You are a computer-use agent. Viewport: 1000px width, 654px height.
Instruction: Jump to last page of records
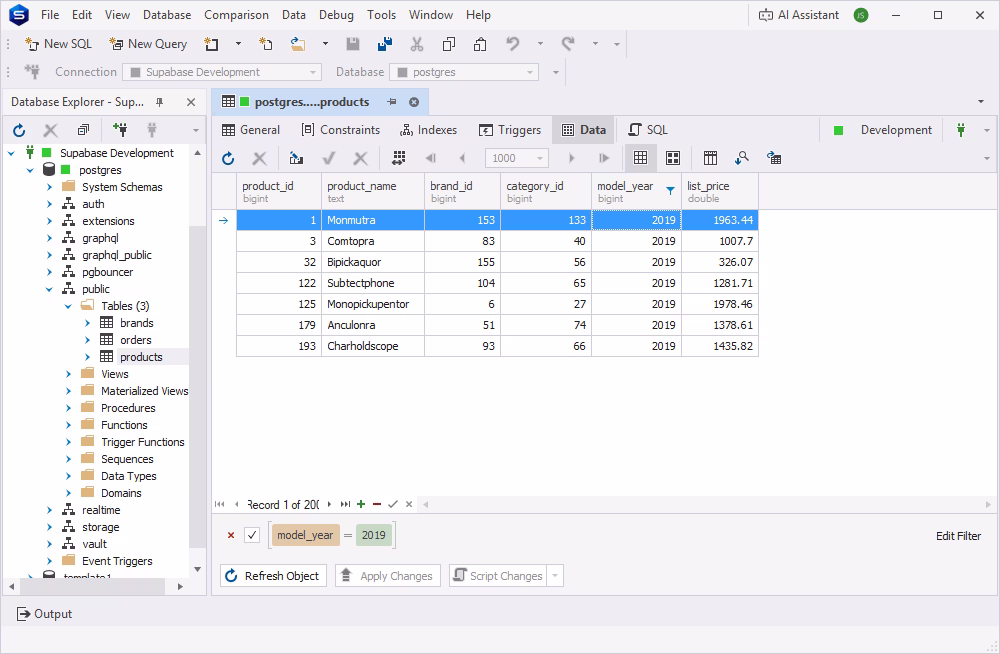coord(603,158)
